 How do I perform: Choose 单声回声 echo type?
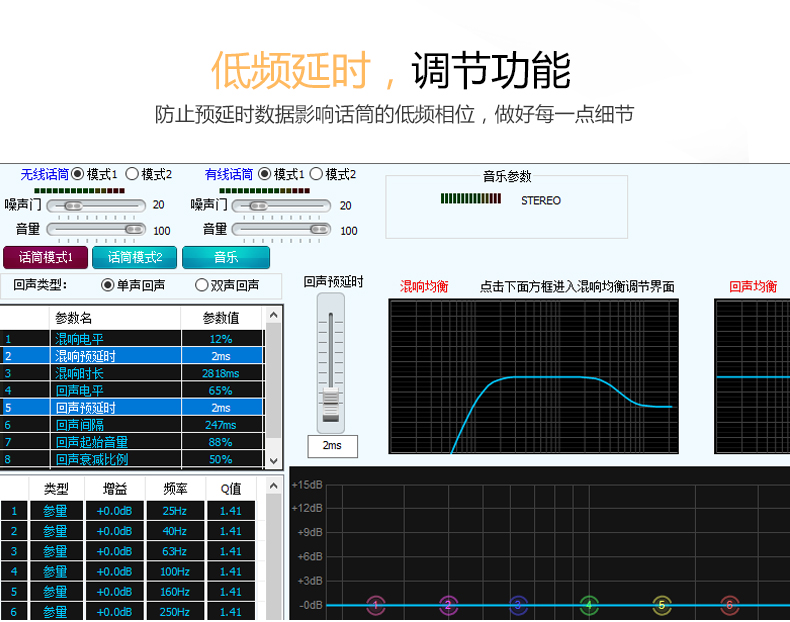click(107, 285)
